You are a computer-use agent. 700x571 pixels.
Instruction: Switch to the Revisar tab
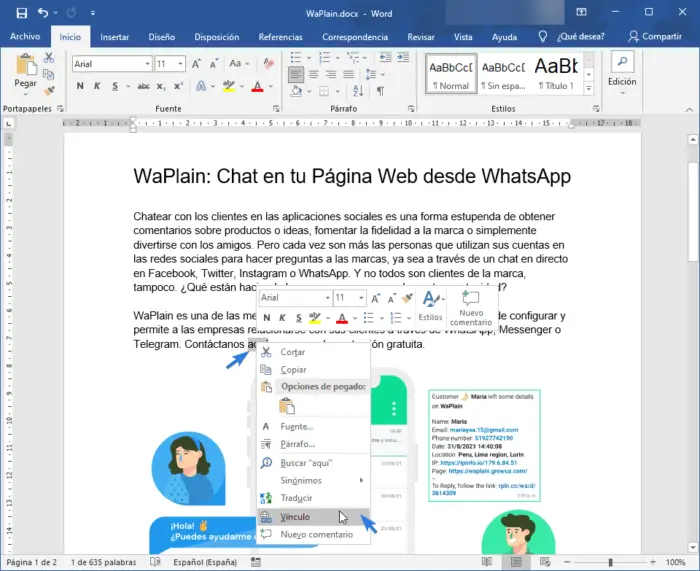pos(421,37)
